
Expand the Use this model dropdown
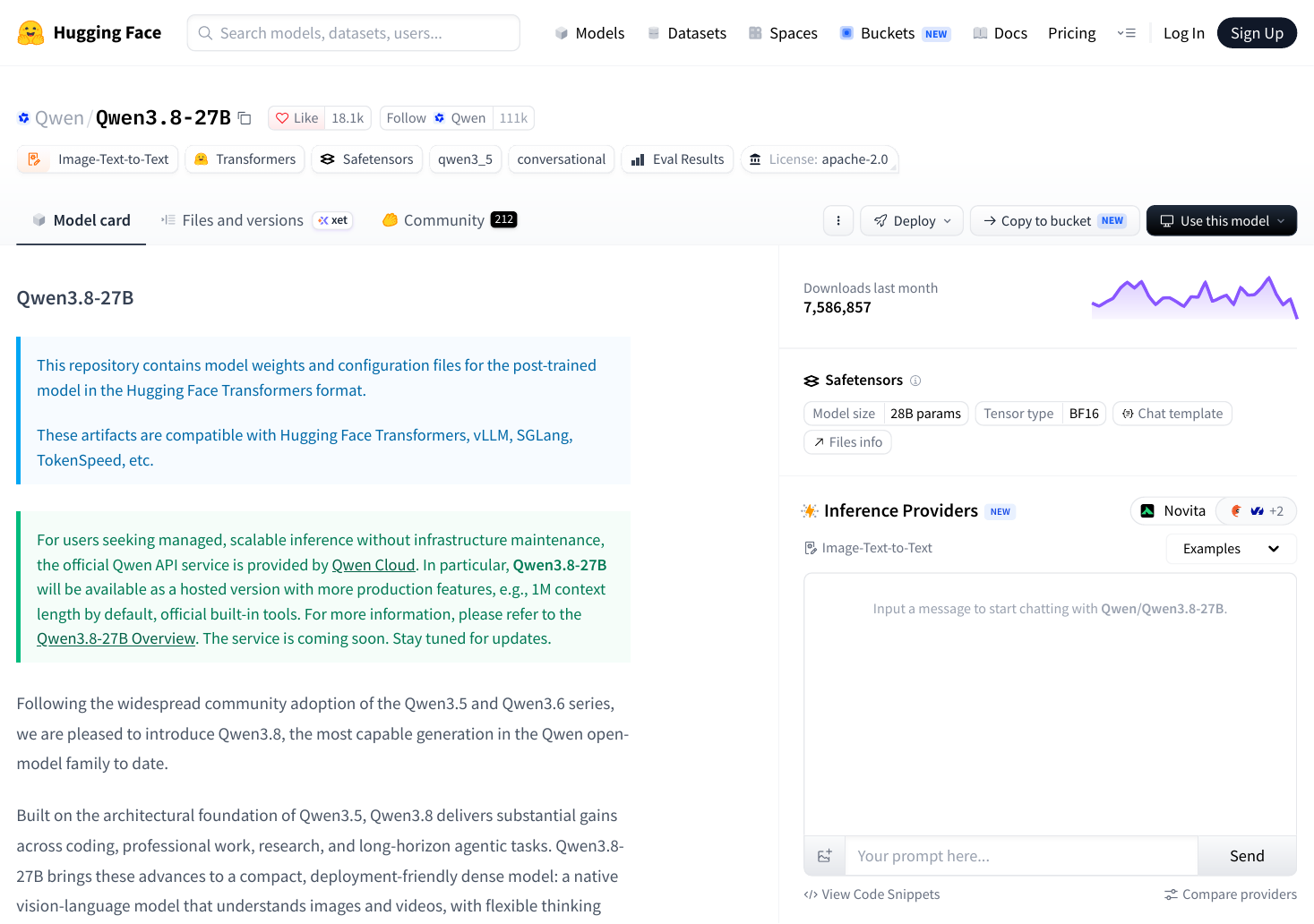(x=1222, y=221)
